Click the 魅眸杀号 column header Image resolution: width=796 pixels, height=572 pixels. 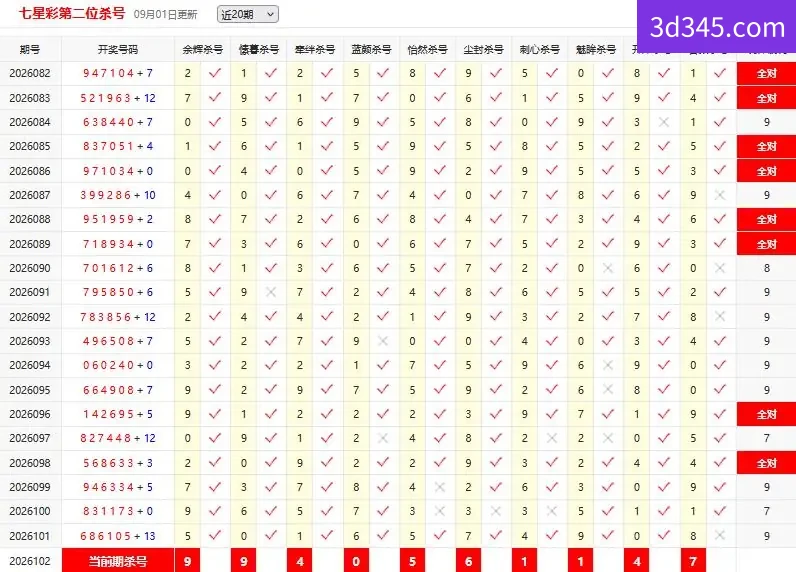point(595,49)
